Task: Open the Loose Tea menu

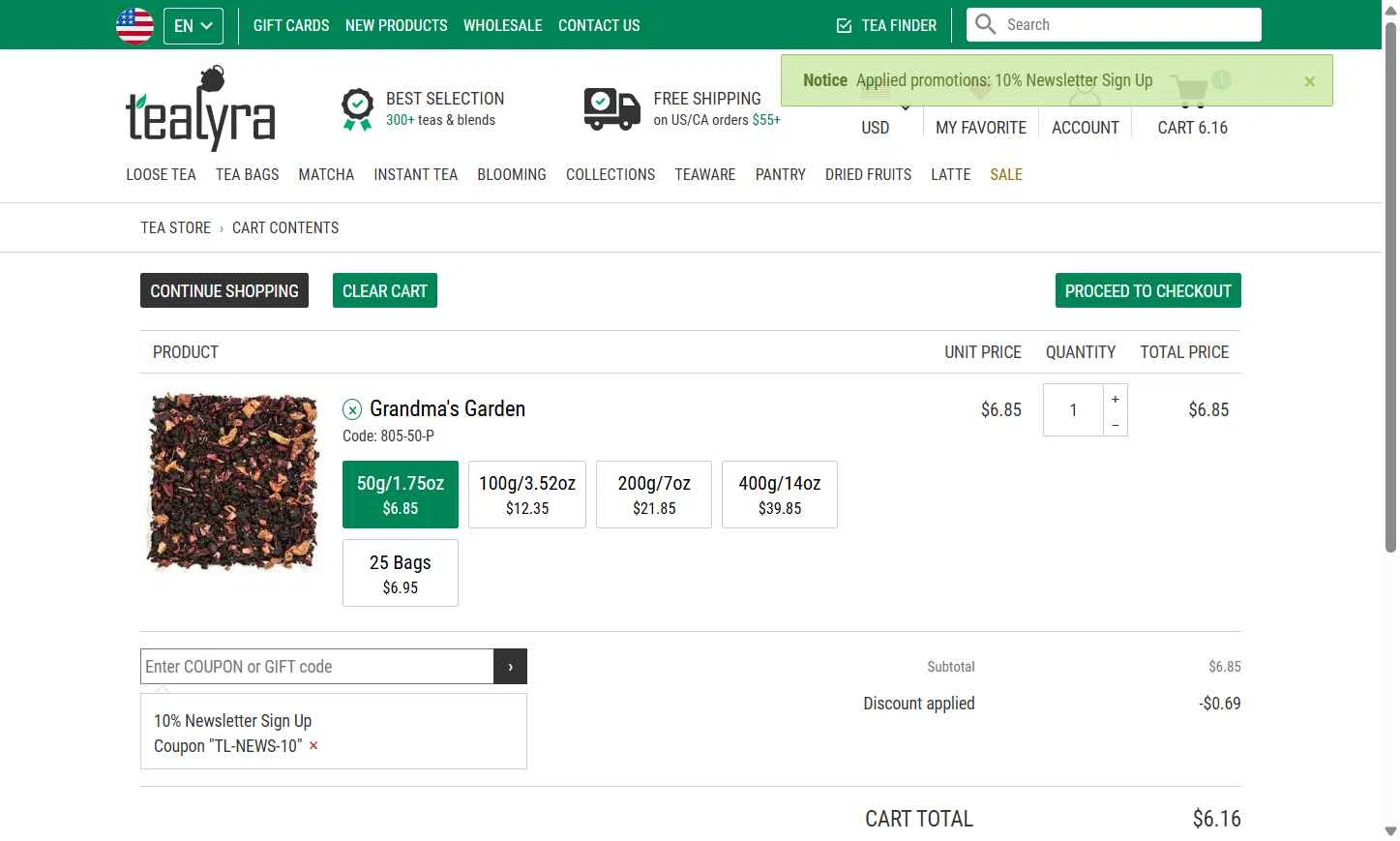Action: click(161, 174)
